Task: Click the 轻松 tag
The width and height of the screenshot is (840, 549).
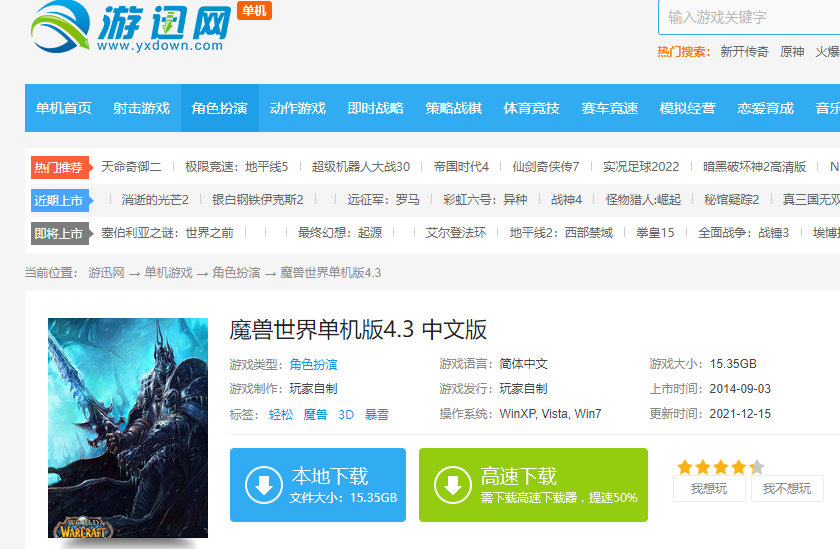Action: [x=281, y=415]
